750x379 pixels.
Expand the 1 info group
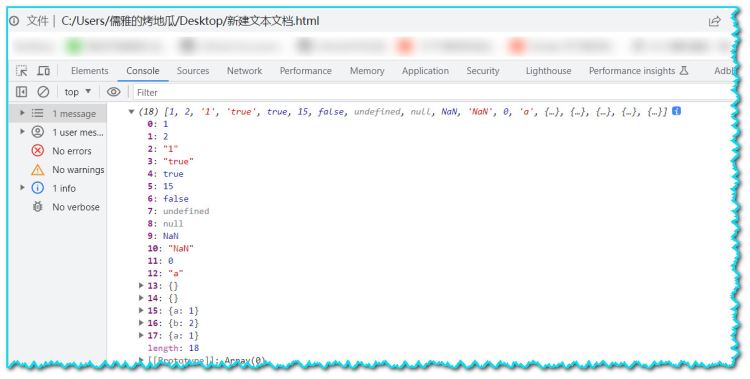(x=22, y=188)
